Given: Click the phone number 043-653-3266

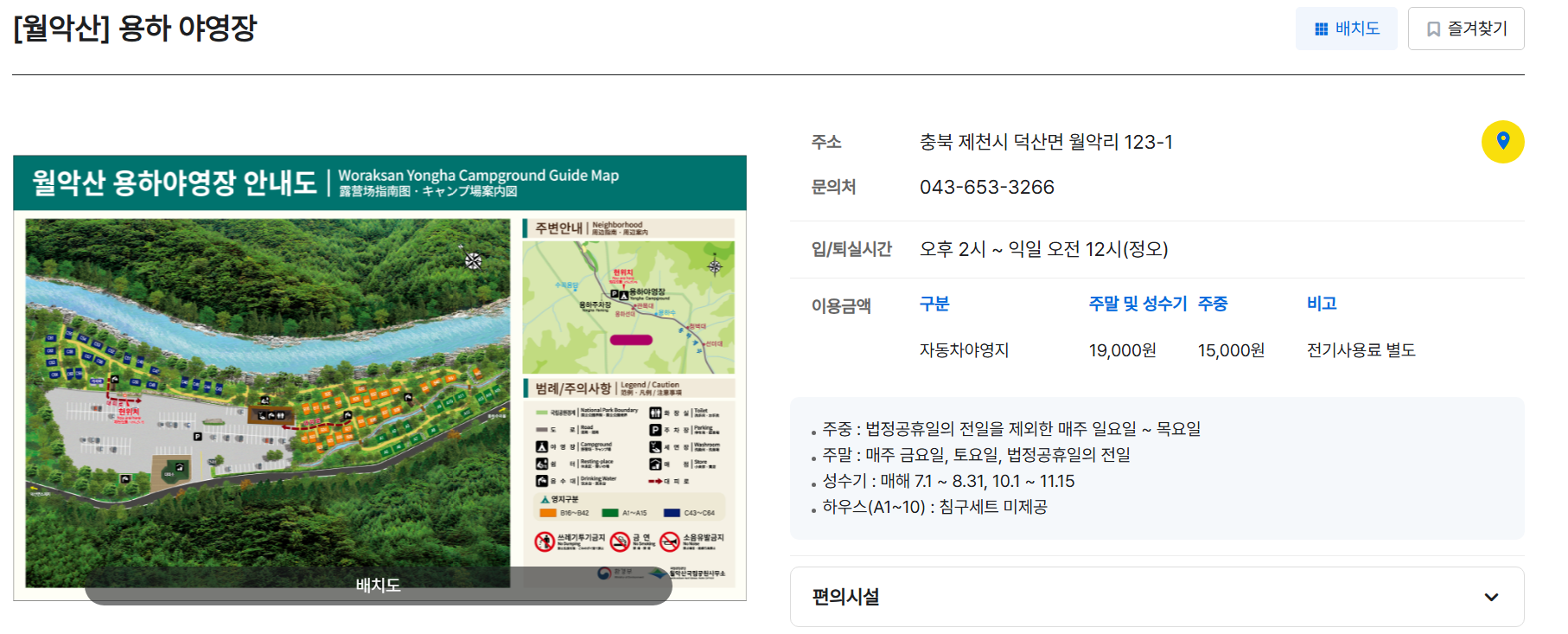Looking at the screenshot, I should point(986,187).
